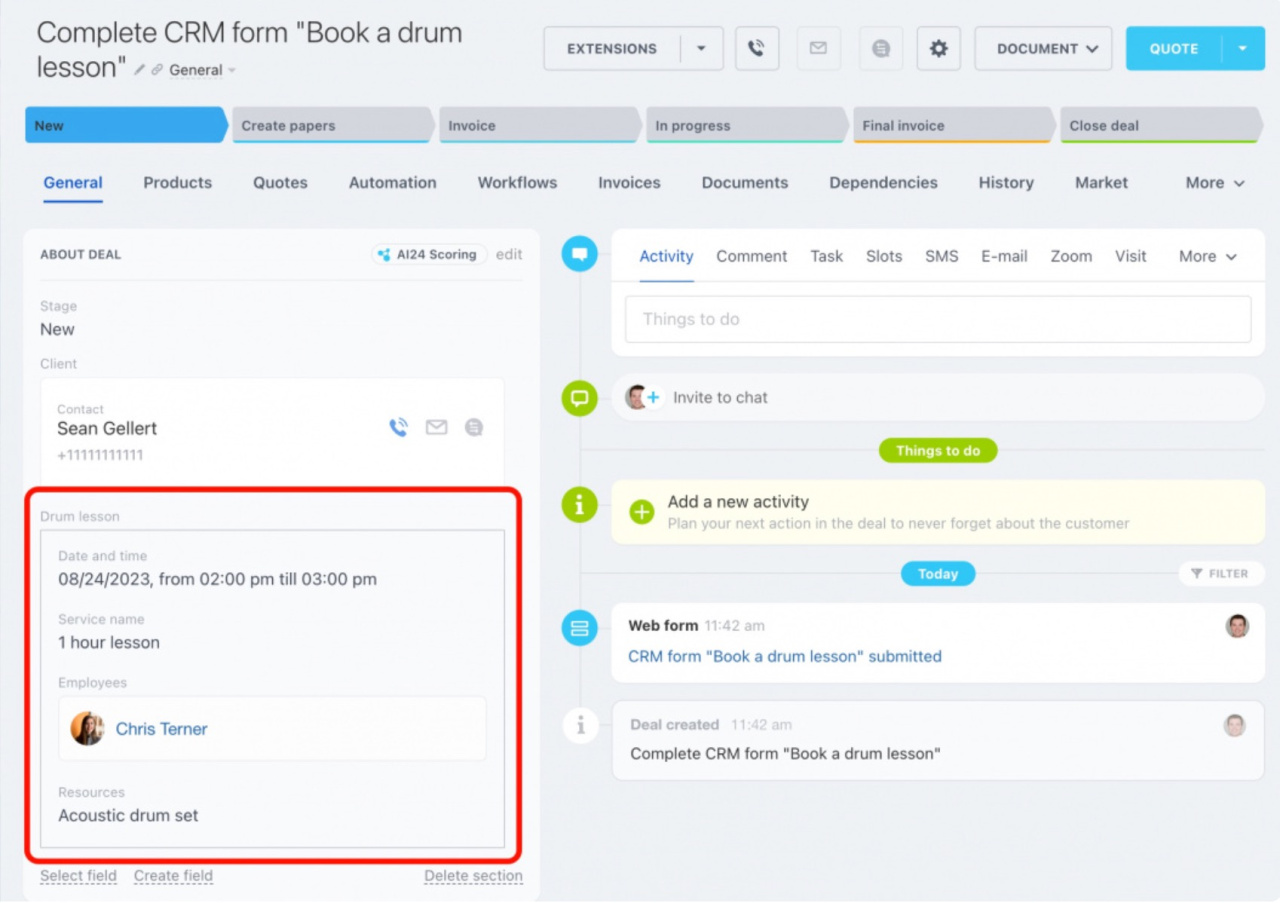Open Chris Terner employee profile link
This screenshot has height=903, width=1280.
pyautogui.click(x=161, y=729)
